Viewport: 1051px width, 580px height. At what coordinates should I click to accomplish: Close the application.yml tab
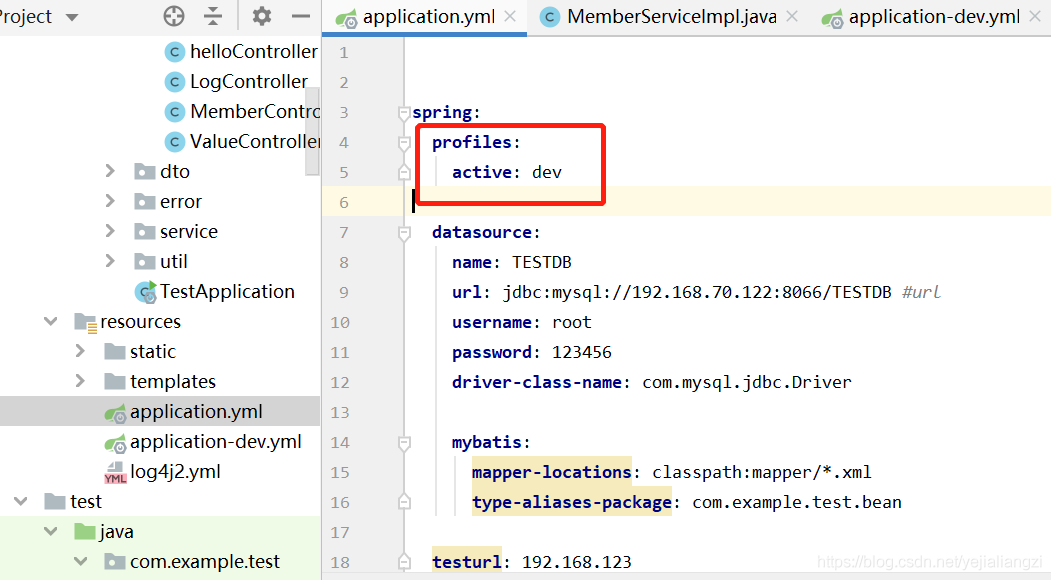point(510,17)
